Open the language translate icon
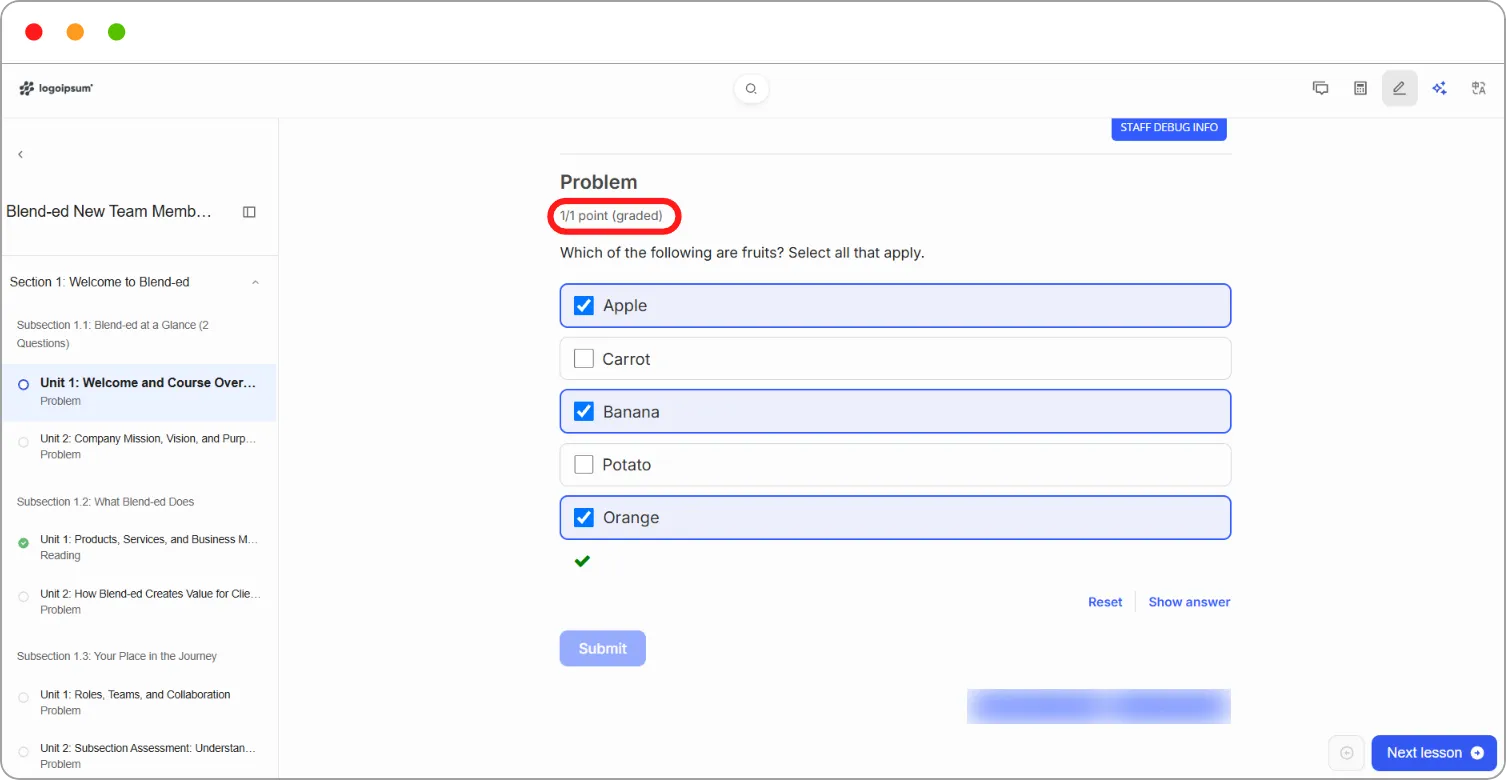 (x=1479, y=88)
